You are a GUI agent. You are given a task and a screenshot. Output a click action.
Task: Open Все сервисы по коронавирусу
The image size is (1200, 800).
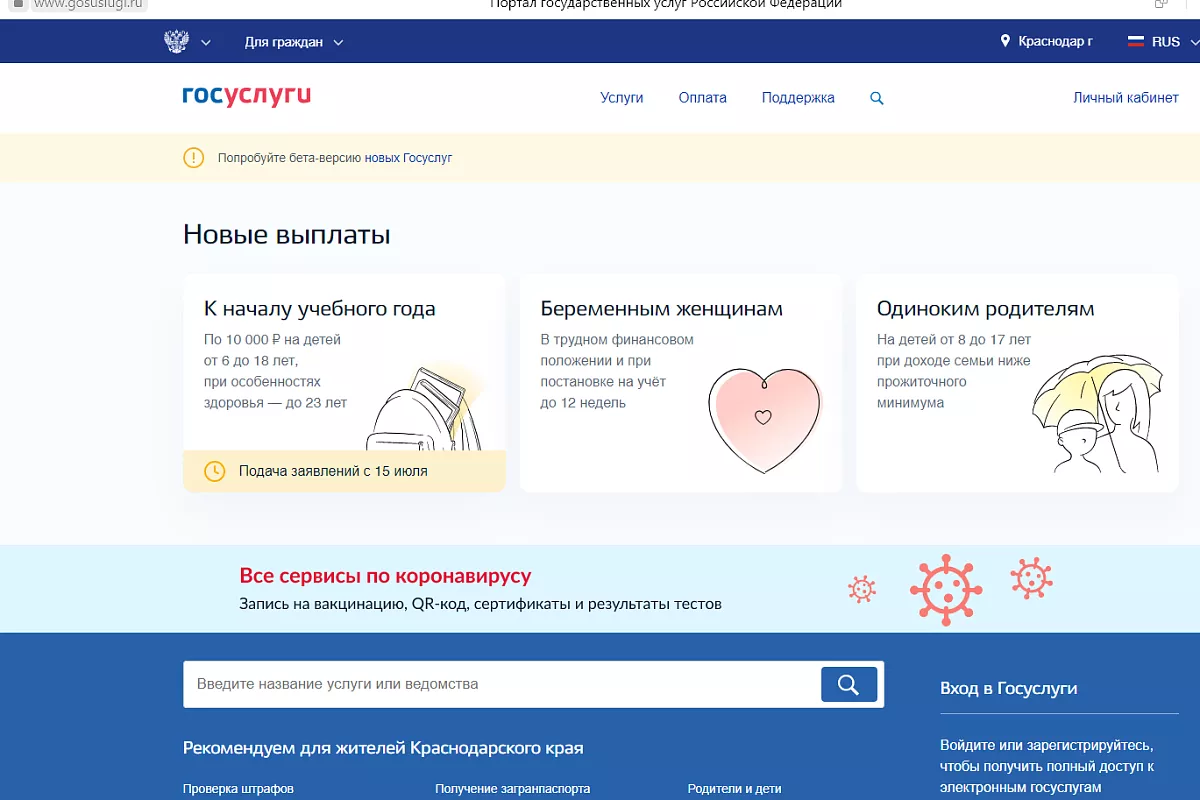click(x=385, y=576)
